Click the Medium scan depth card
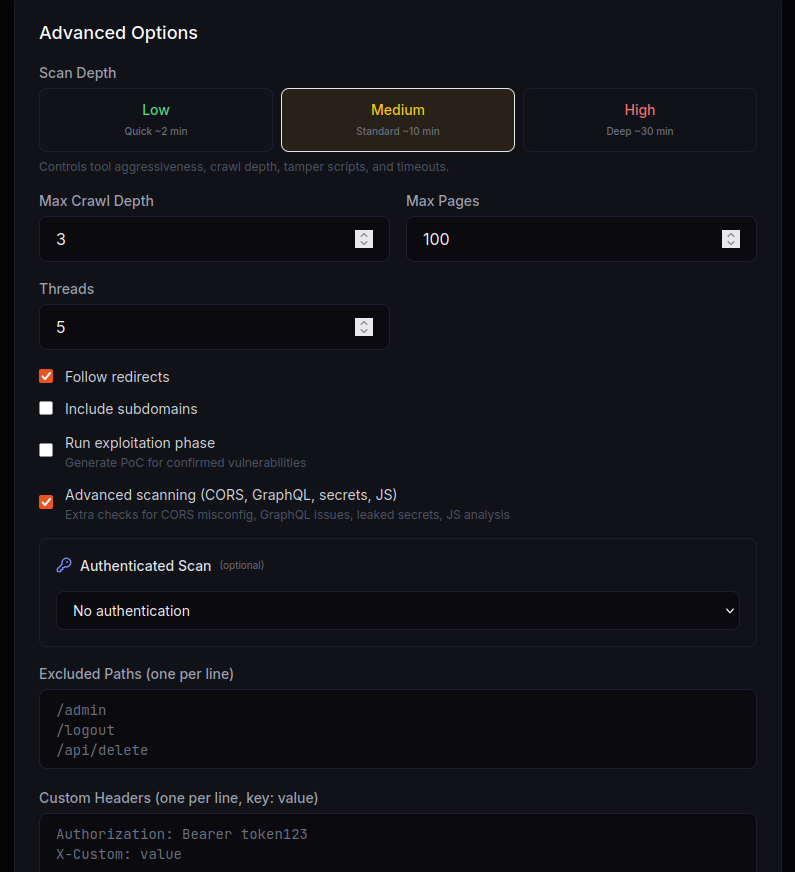 (x=397, y=120)
